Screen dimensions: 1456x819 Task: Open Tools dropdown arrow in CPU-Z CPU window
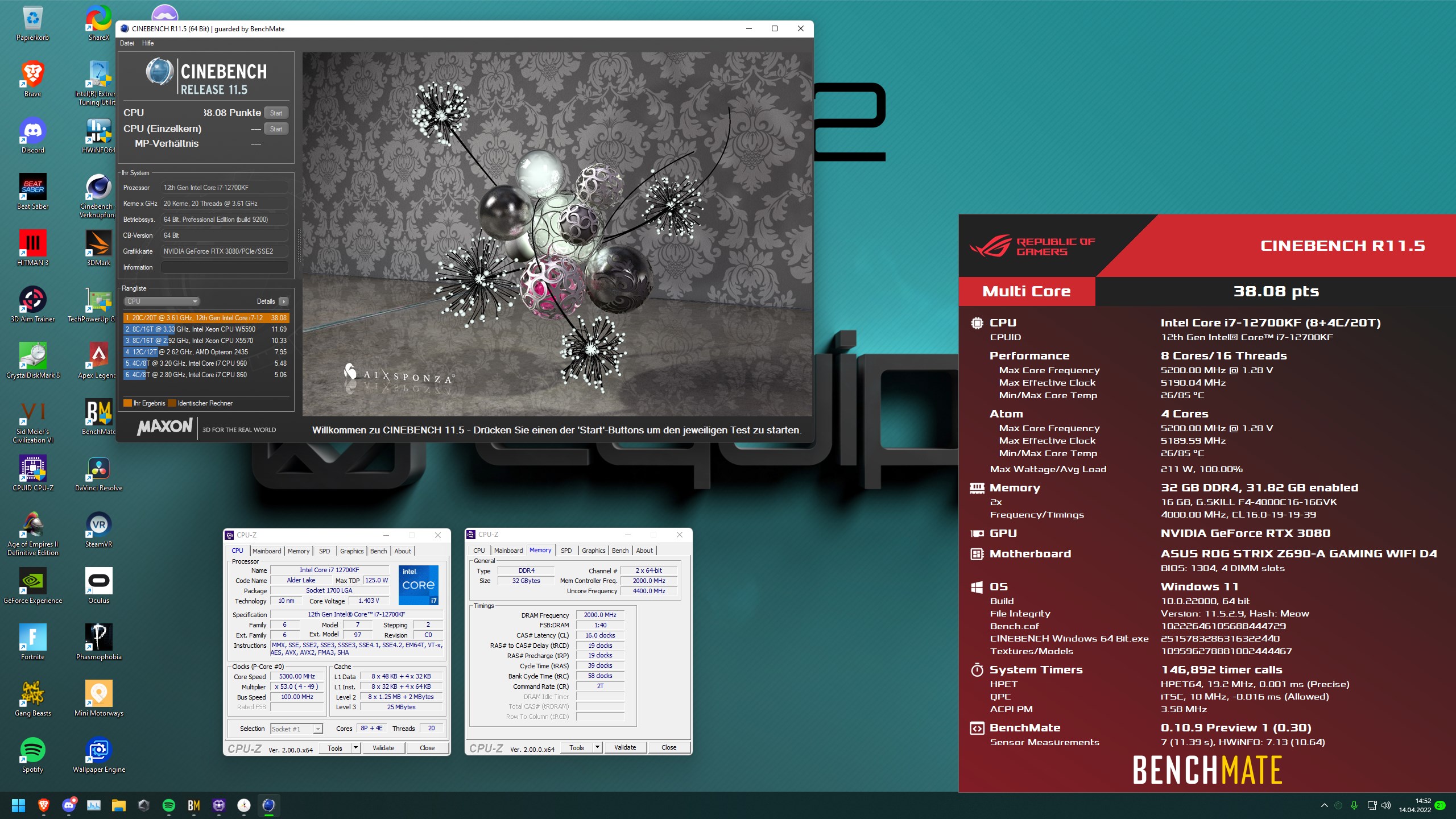pyautogui.click(x=356, y=747)
